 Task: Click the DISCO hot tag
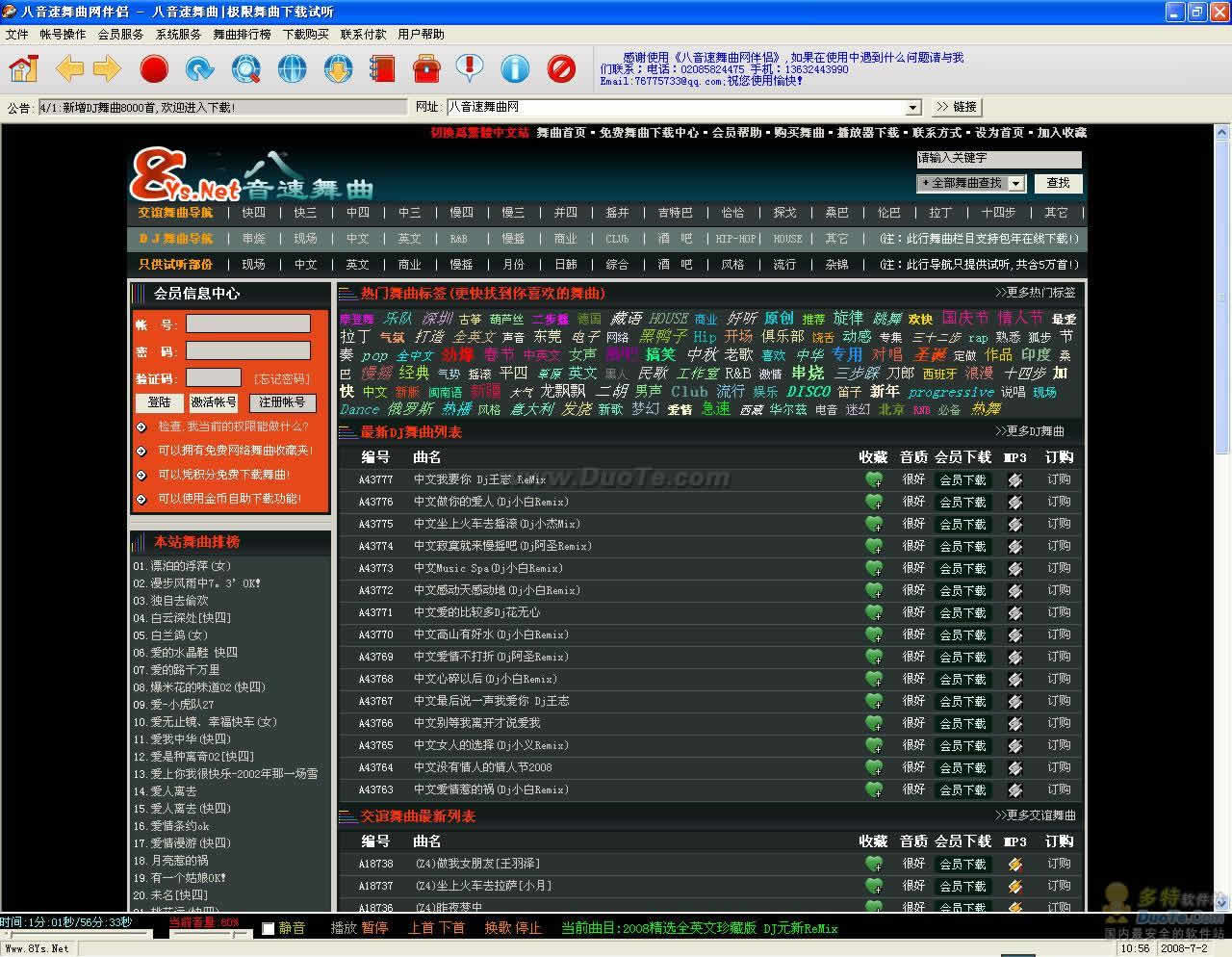pyautogui.click(x=808, y=391)
